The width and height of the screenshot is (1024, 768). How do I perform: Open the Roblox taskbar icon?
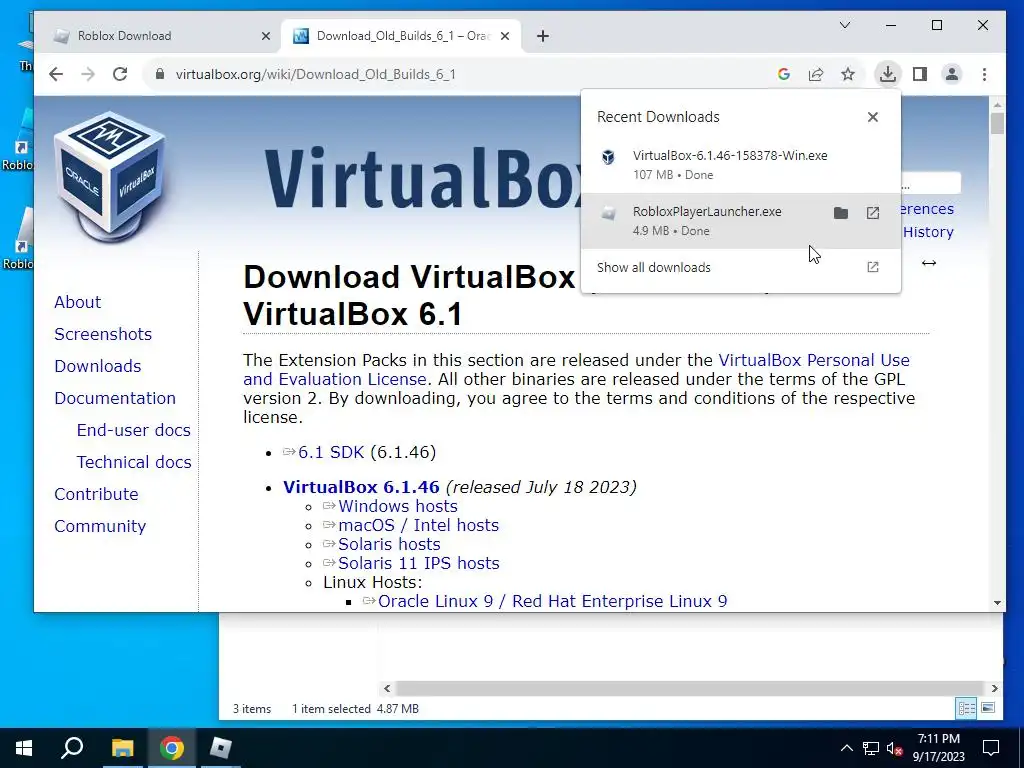(220, 748)
